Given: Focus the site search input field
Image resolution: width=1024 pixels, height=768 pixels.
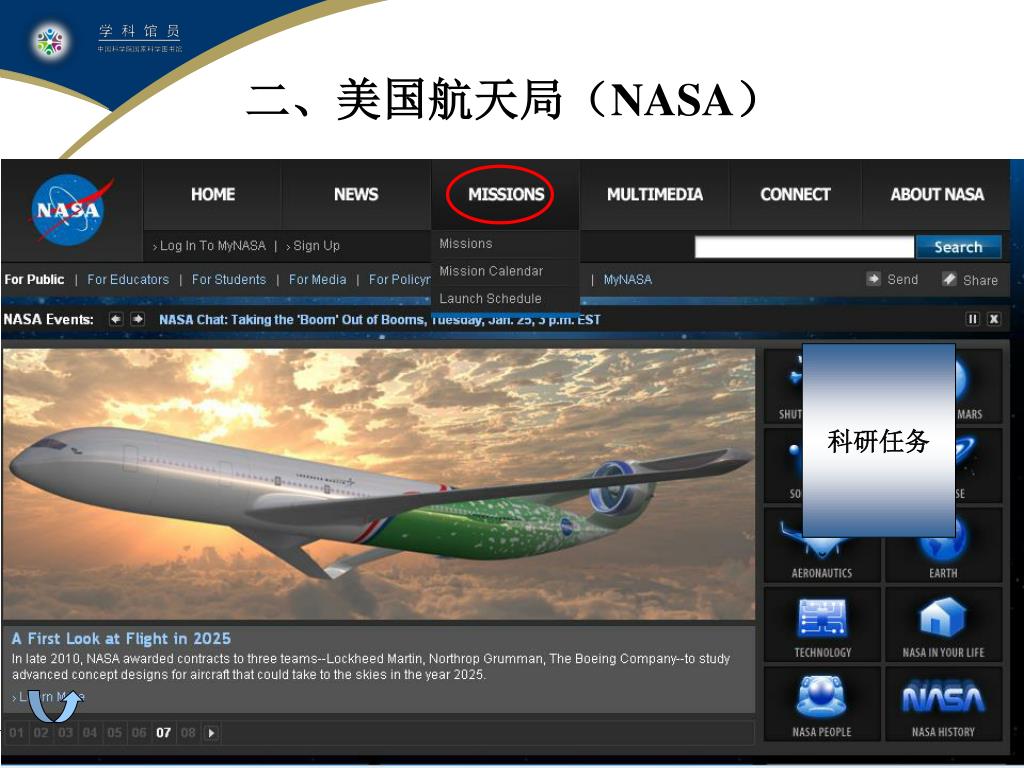Looking at the screenshot, I should point(804,248).
